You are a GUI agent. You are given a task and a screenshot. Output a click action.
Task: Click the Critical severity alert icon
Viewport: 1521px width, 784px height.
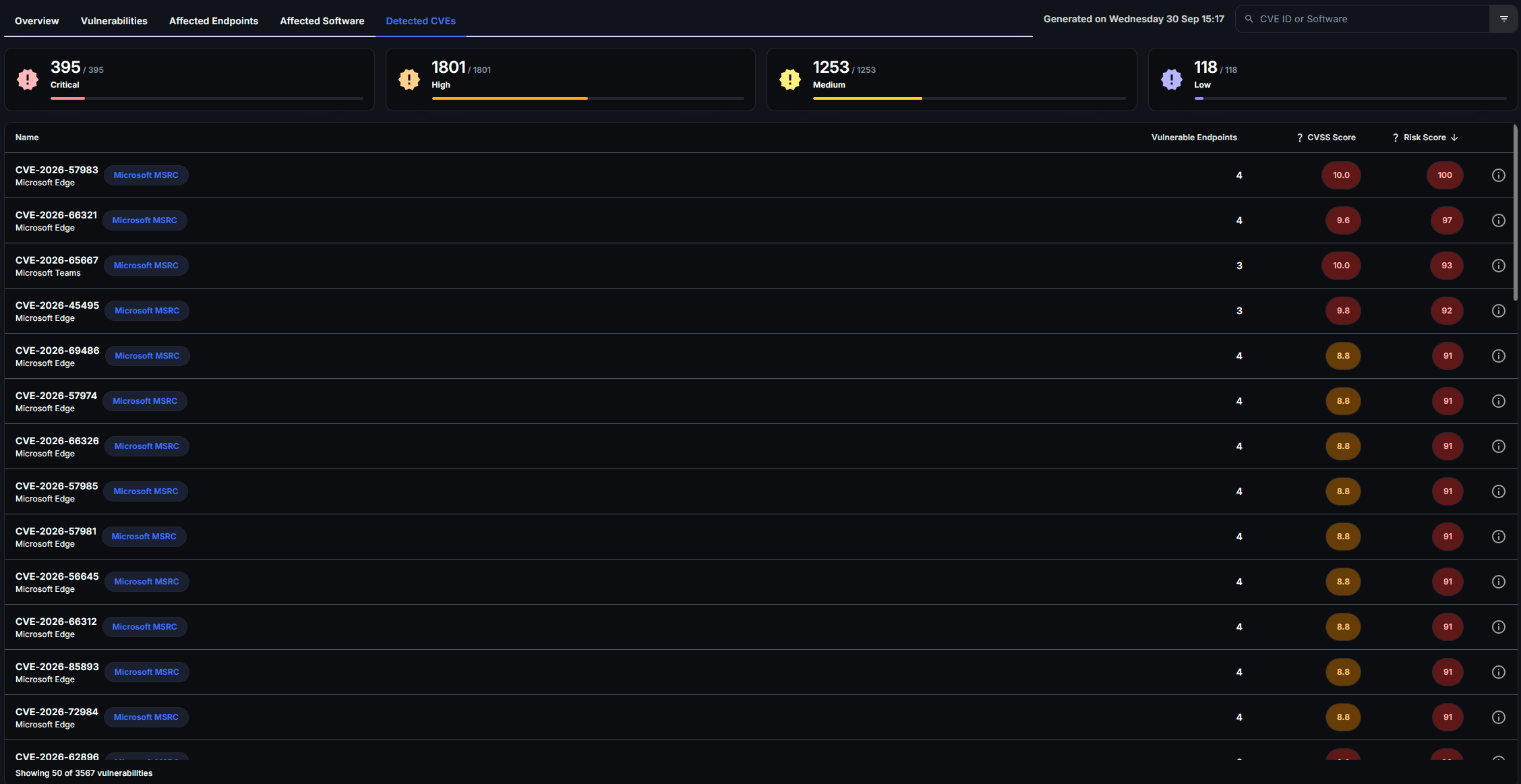point(28,79)
